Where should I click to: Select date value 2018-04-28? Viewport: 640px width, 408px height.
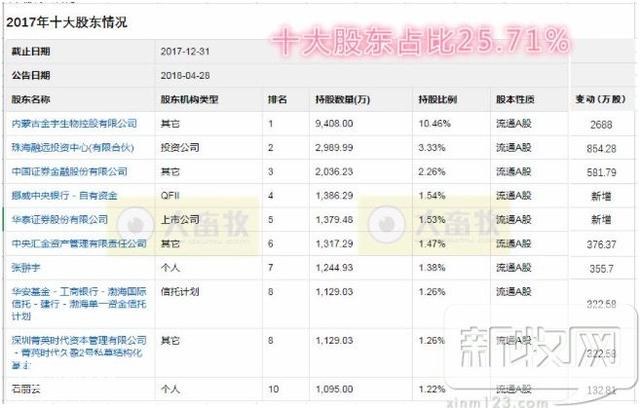click(185, 75)
